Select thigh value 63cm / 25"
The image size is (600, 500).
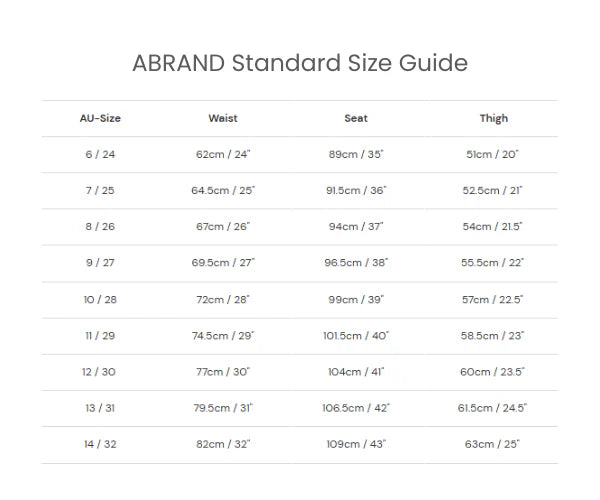click(x=492, y=444)
